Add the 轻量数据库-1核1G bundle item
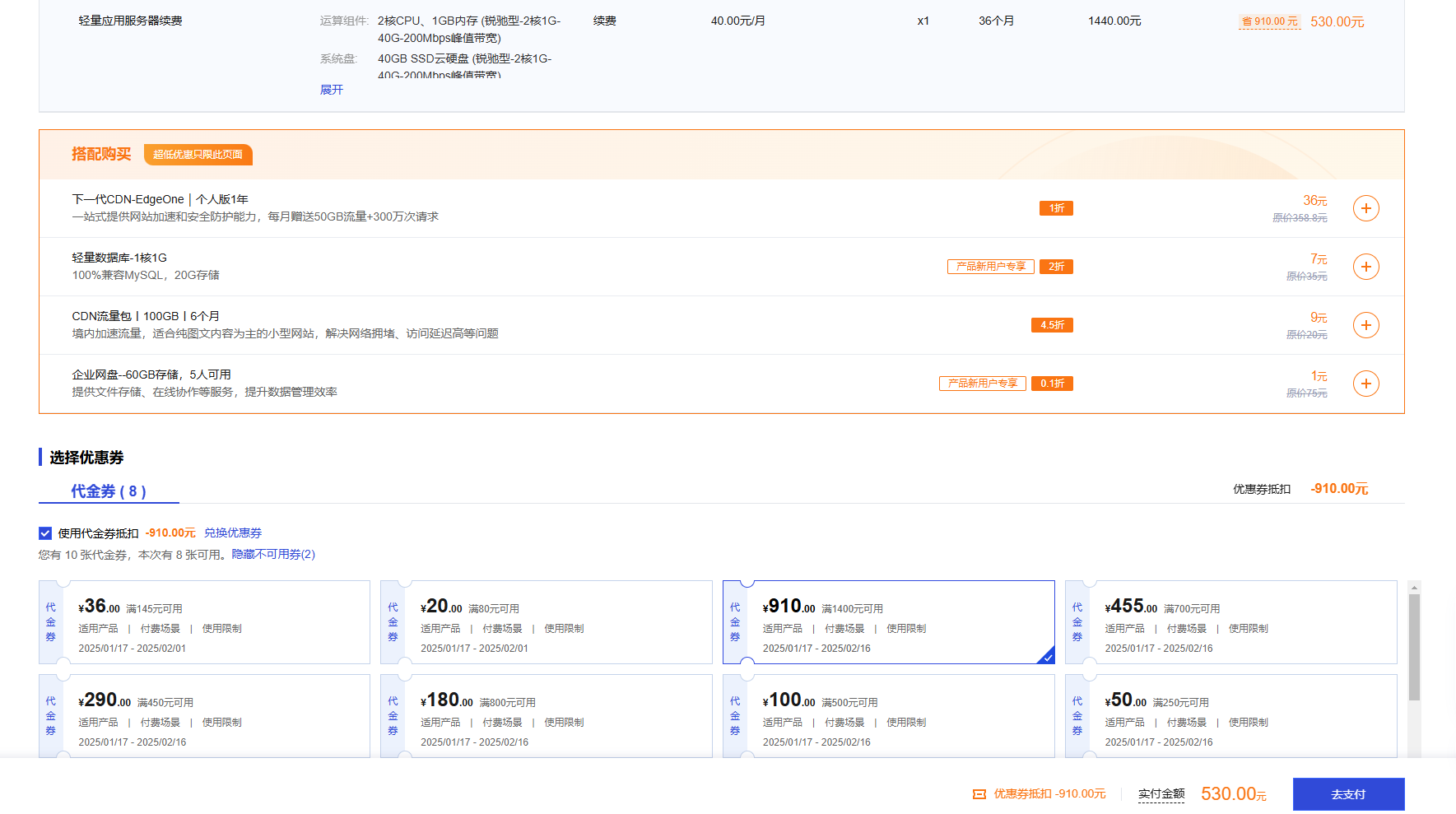Viewport: 1456px width, 814px height. point(1365,267)
